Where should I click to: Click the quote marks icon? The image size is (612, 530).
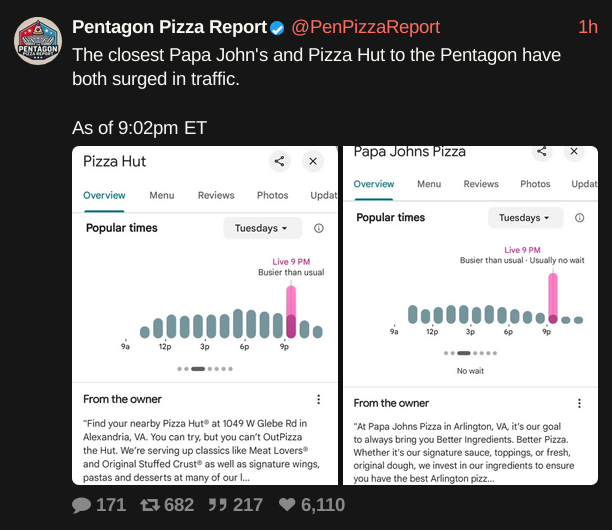(217, 505)
